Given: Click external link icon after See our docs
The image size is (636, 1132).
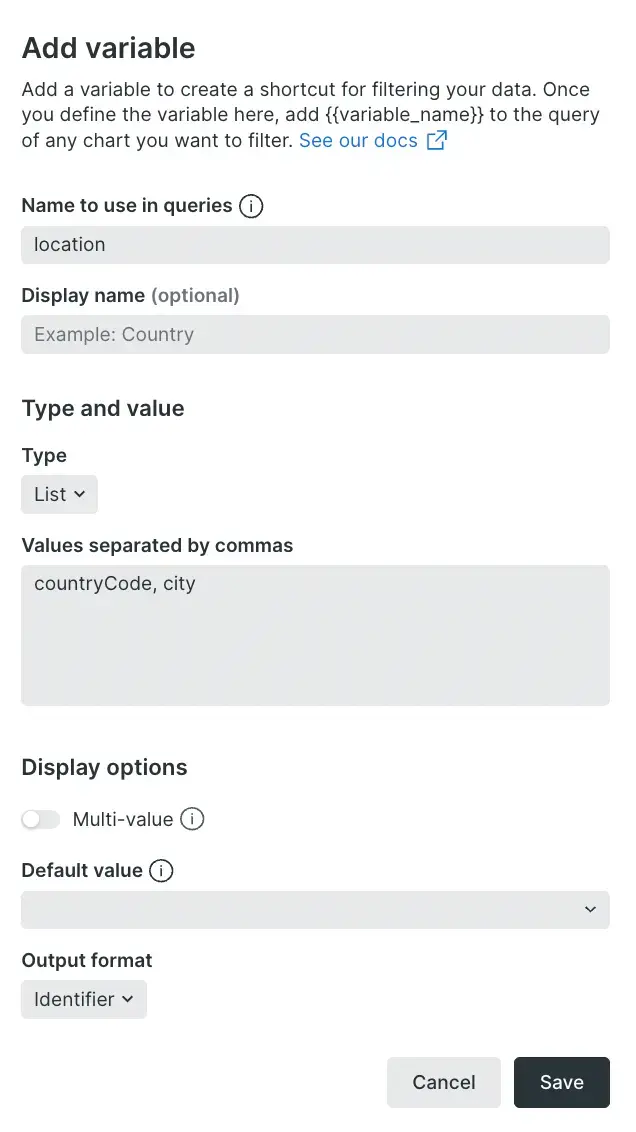Looking at the screenshot, I should coord(437,140).
